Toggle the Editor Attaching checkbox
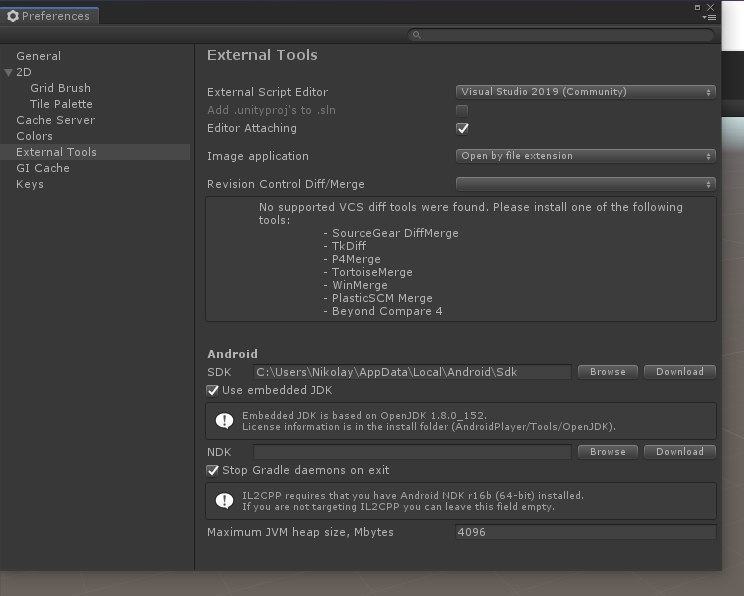Image resolution: width=744 pixels, height=596 pixels. click(x=462, y=129)
